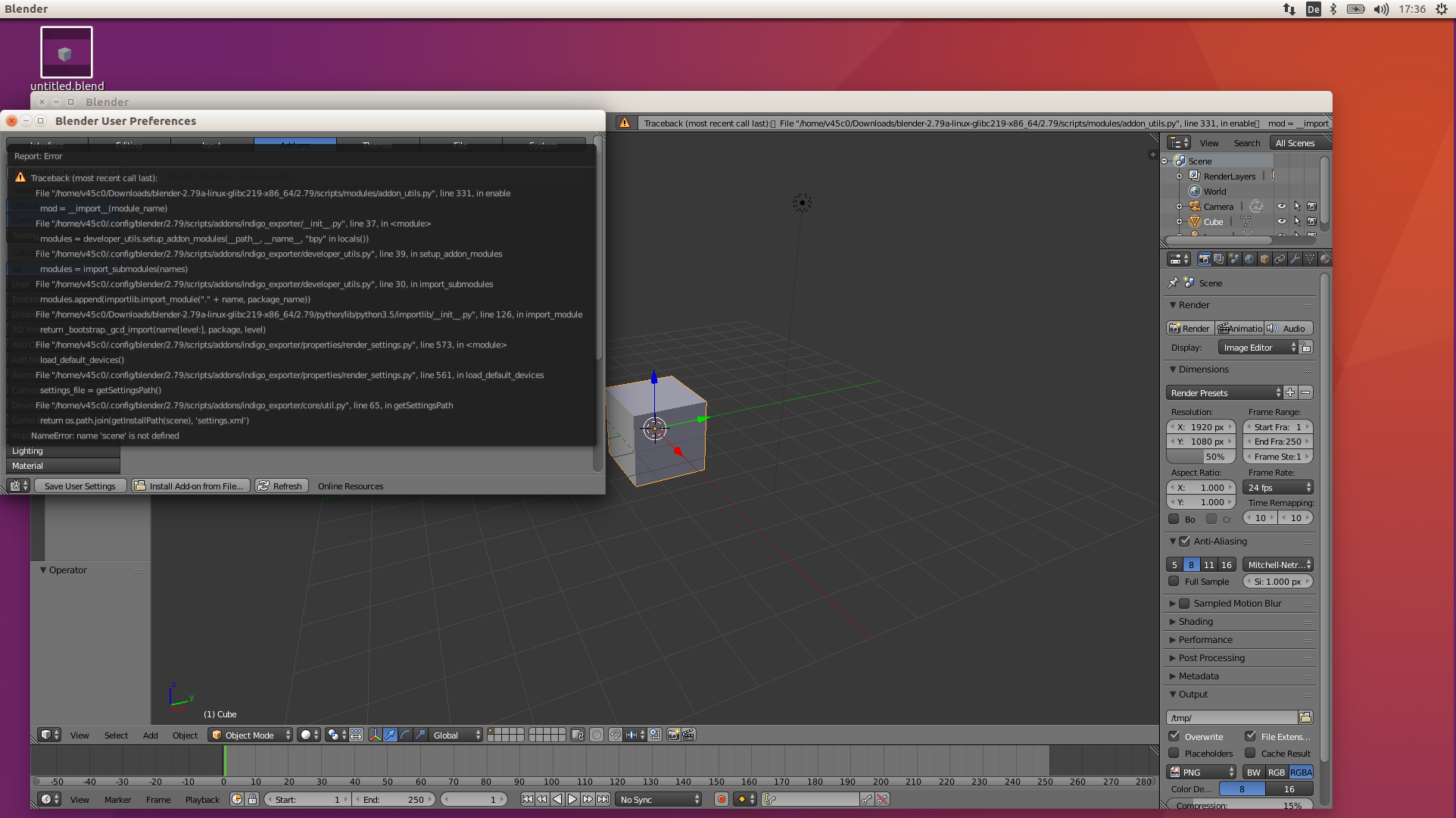Open the Display Image Editor dropdown

tap(1258, 347)
